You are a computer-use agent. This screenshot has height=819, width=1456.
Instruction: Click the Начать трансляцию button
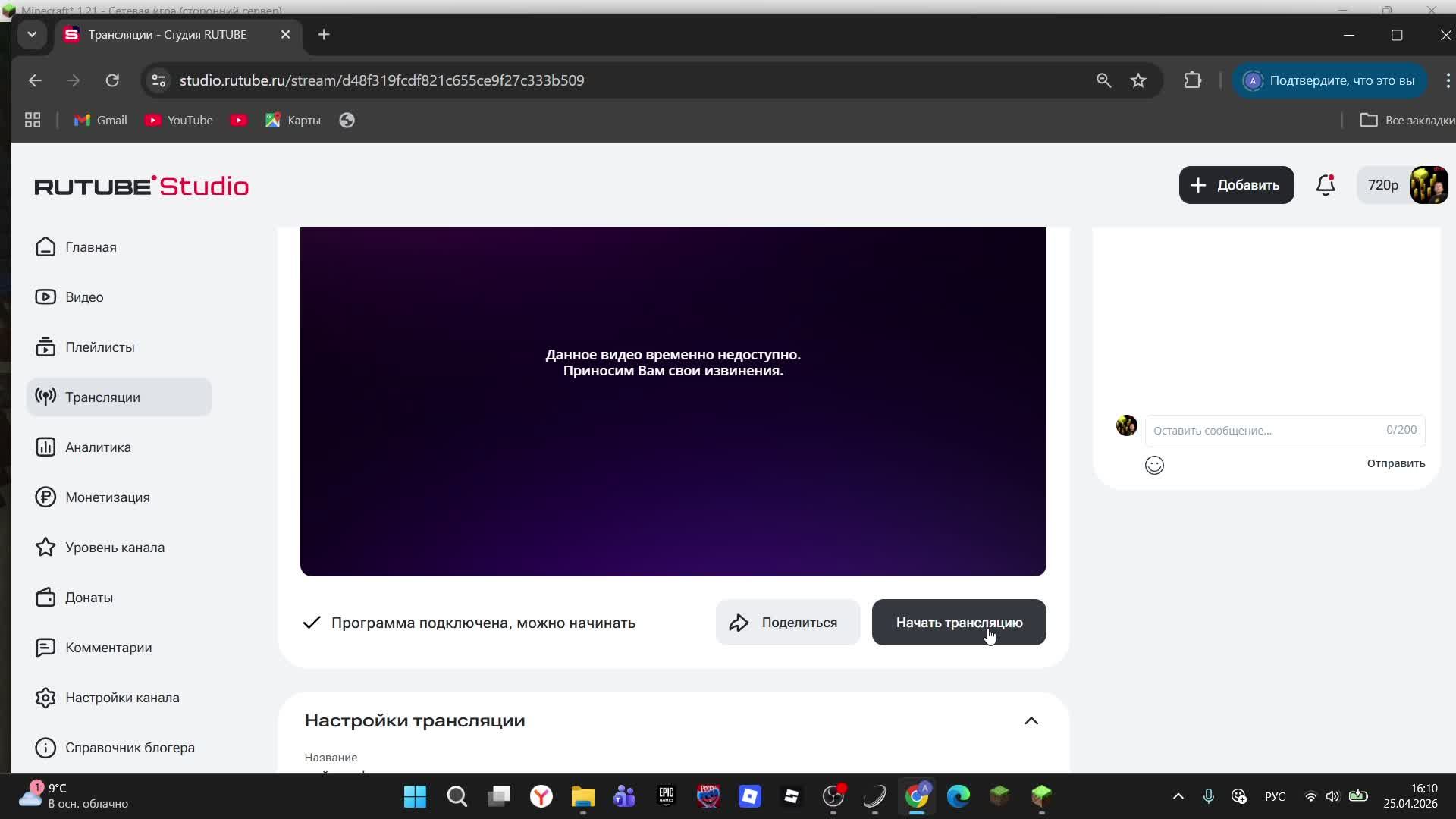pyautogui.click(x=959, y=622)
